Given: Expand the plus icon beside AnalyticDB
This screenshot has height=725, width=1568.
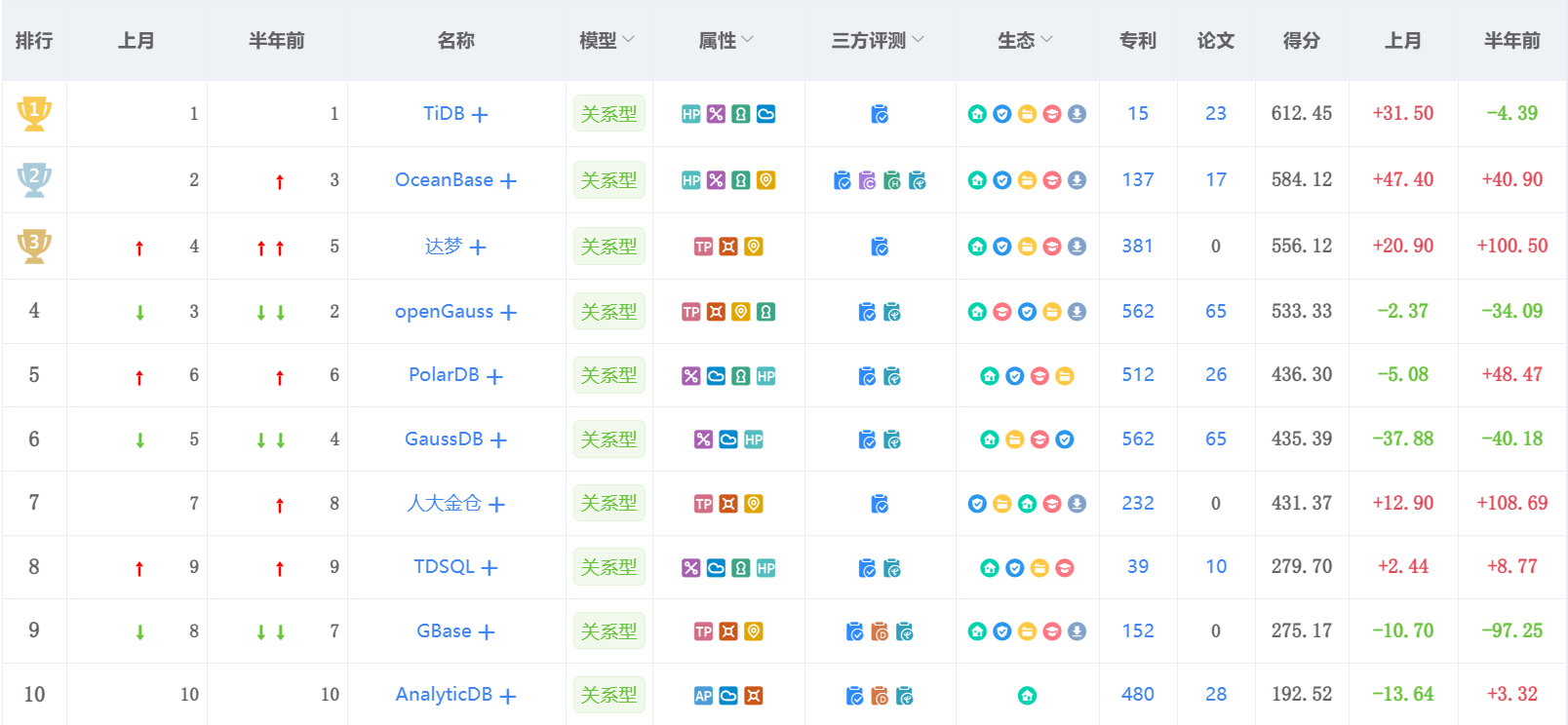Looking at the screenshot, I should pos(507,697).
